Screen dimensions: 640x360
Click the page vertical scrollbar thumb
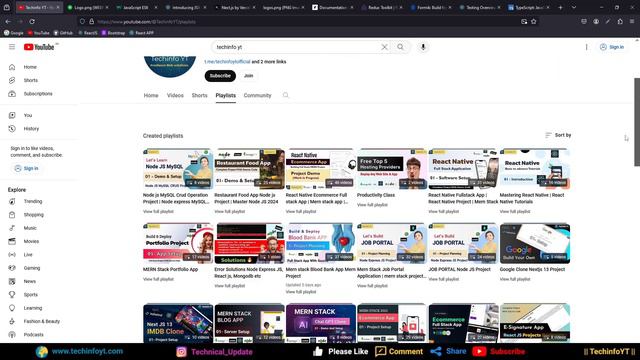click(x=637, y=122)
